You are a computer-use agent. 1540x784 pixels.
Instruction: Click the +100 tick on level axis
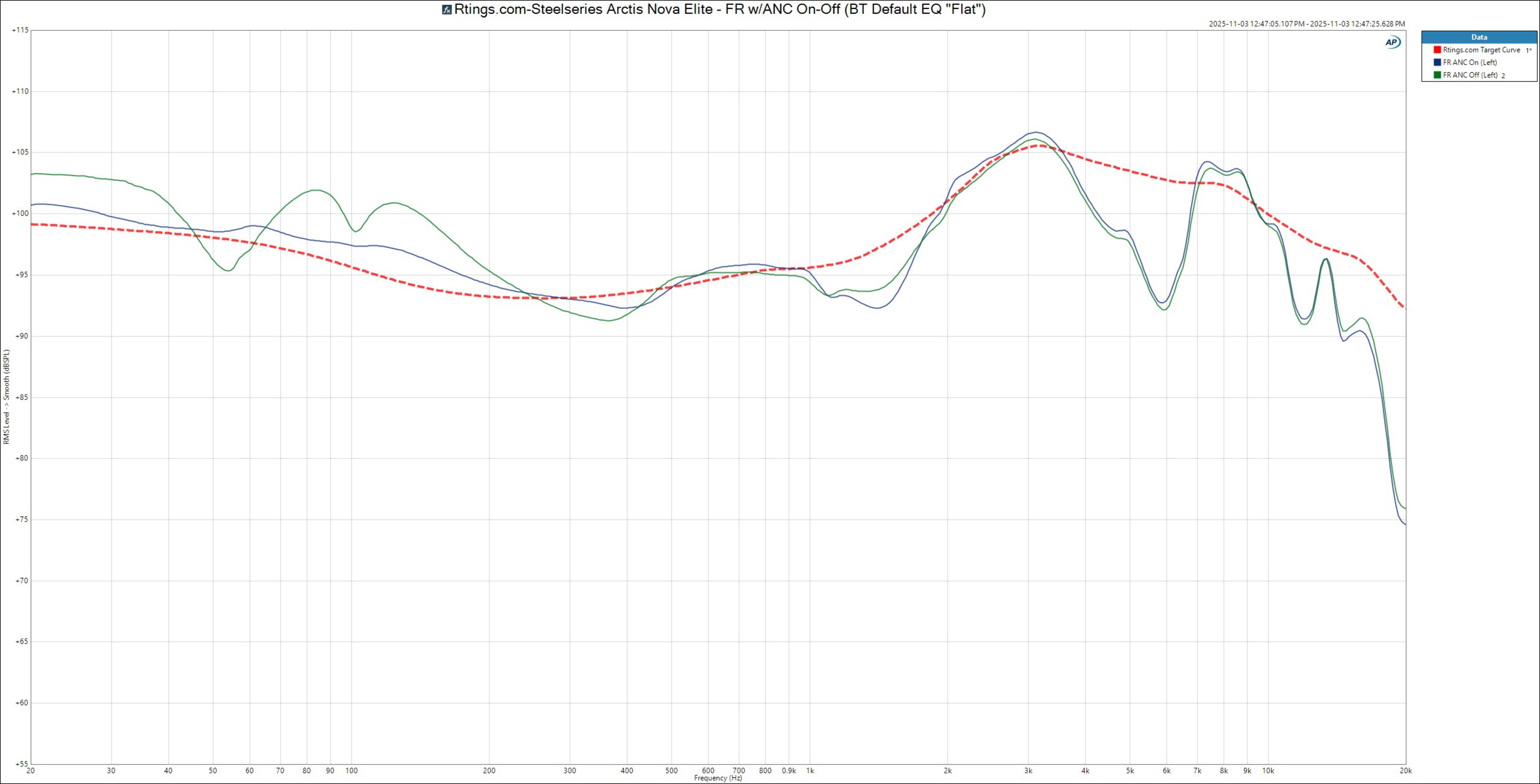20,213
